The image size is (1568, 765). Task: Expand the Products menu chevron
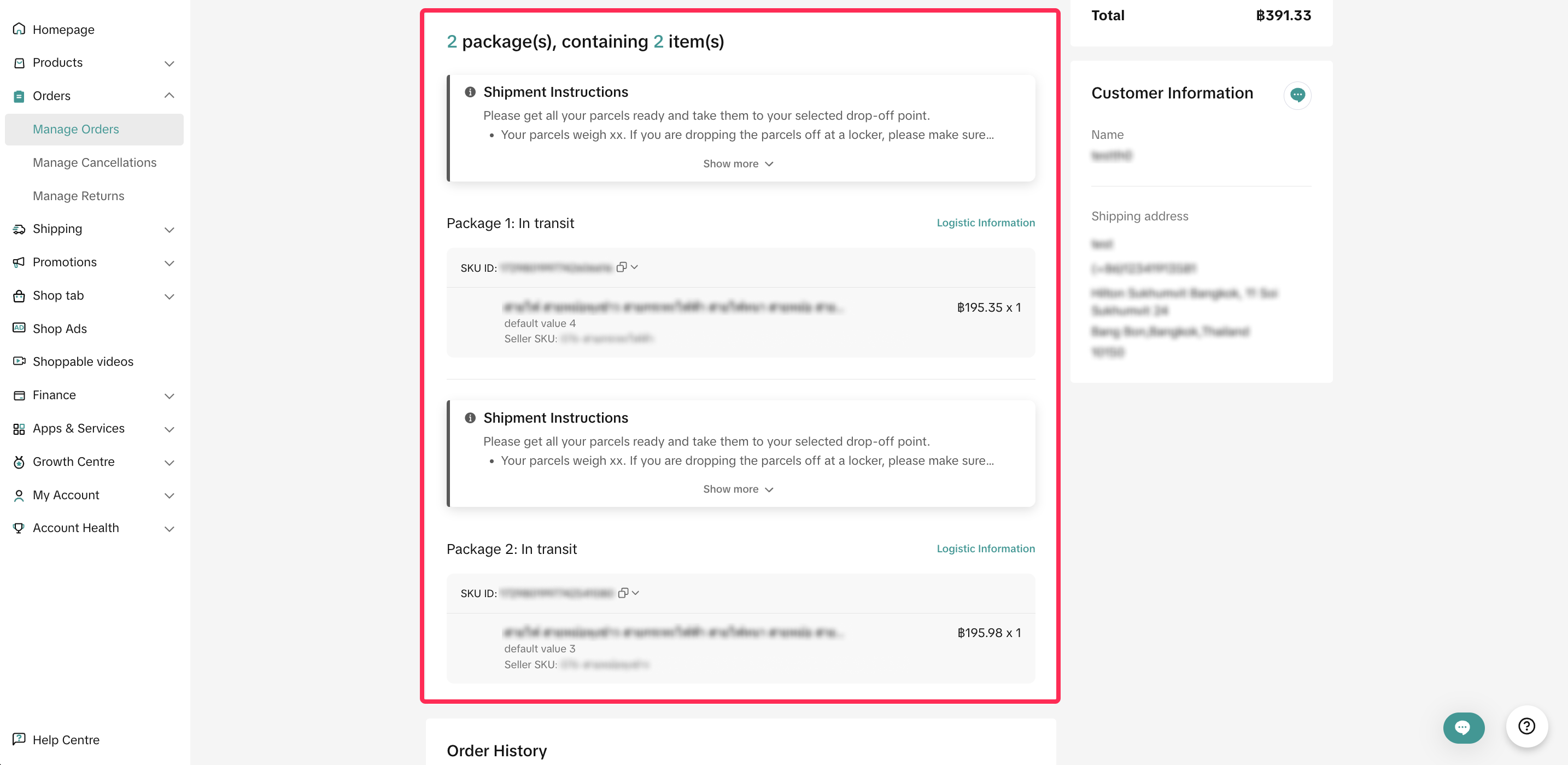point(169,63)
